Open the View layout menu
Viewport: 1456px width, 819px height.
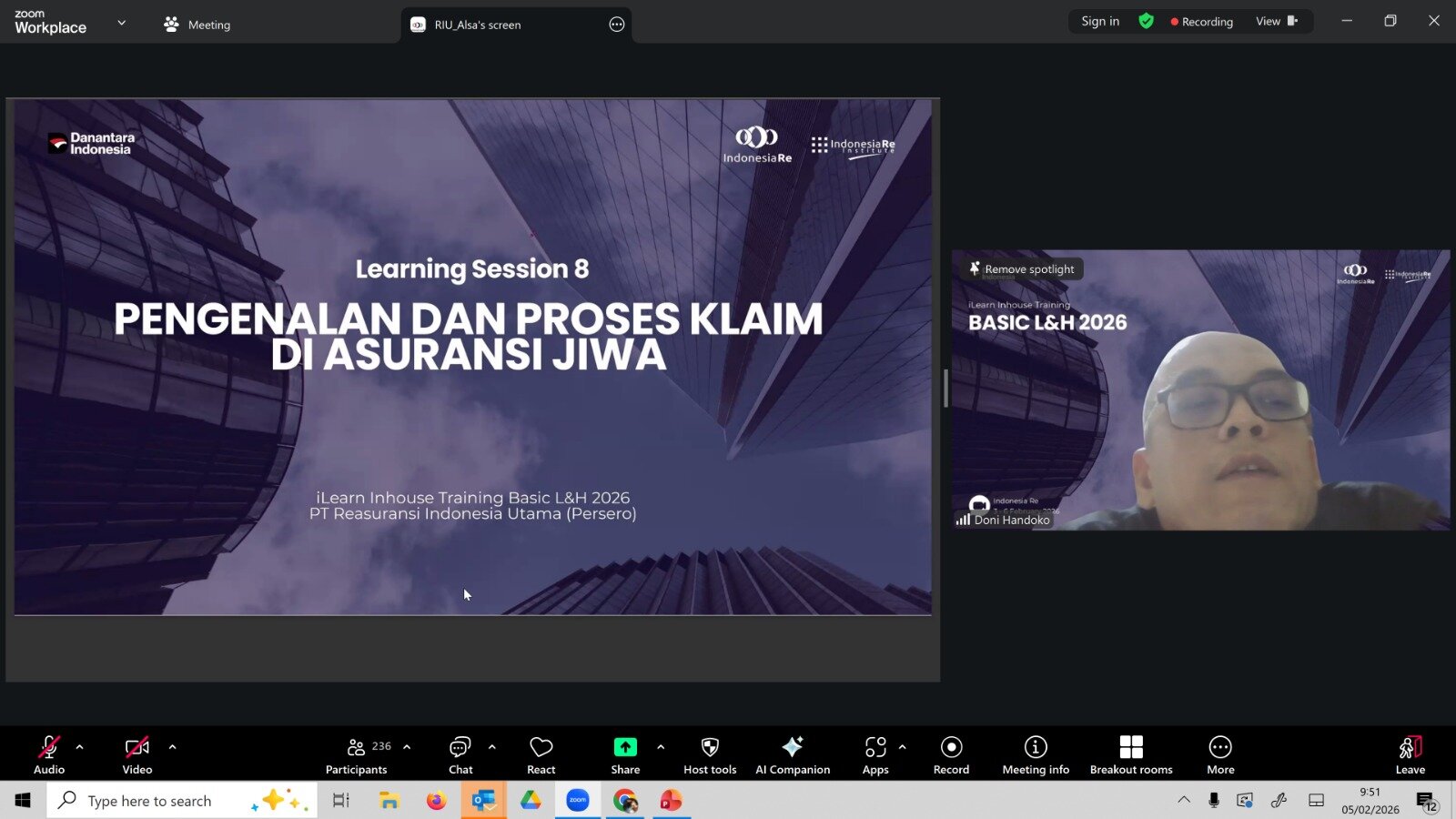point(1276,21)
